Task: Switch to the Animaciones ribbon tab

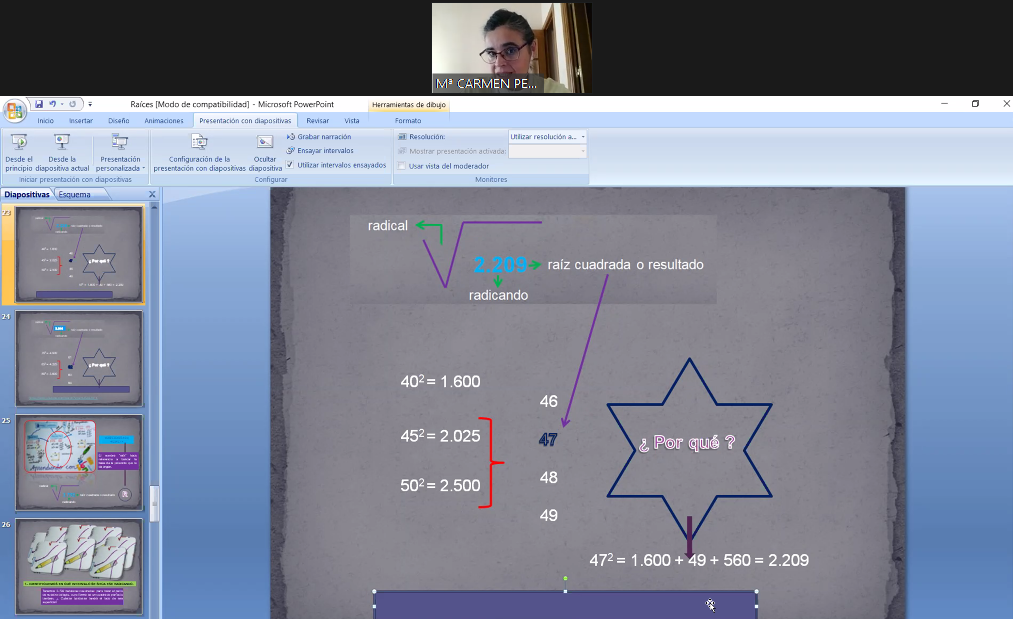Action: tap(164, 120)
